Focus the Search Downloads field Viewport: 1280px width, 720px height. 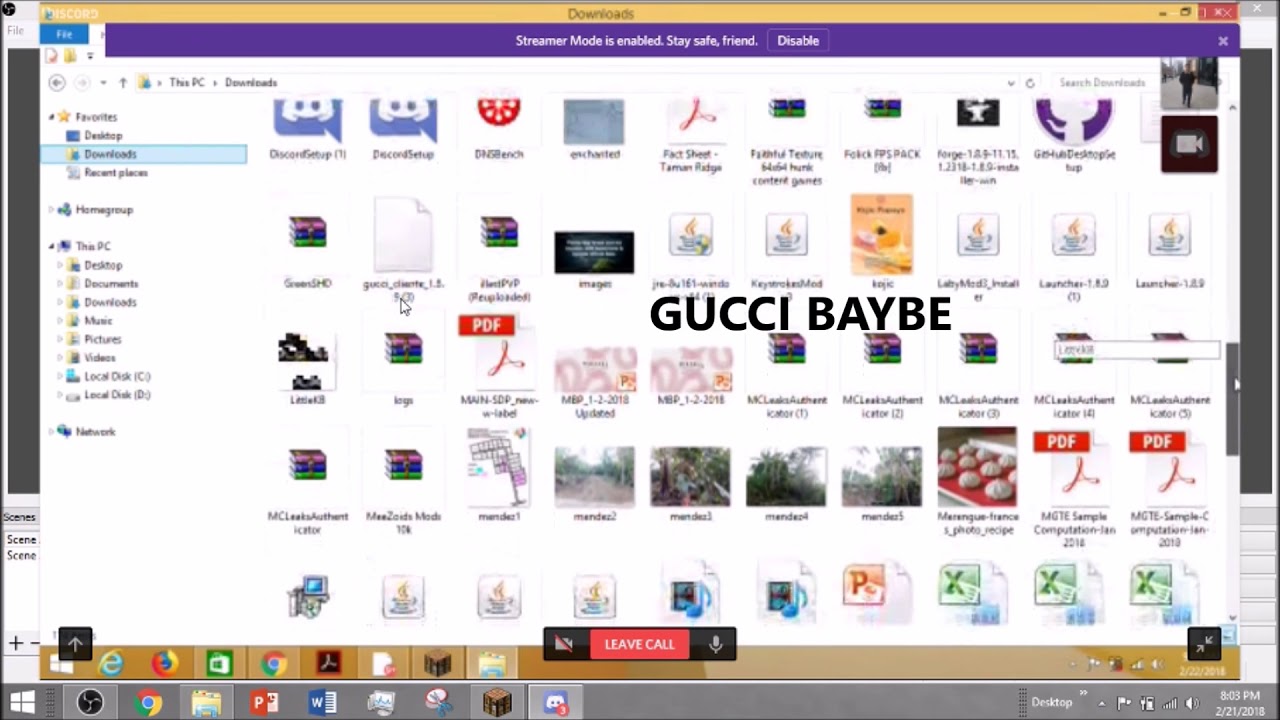coord(1105,83)
